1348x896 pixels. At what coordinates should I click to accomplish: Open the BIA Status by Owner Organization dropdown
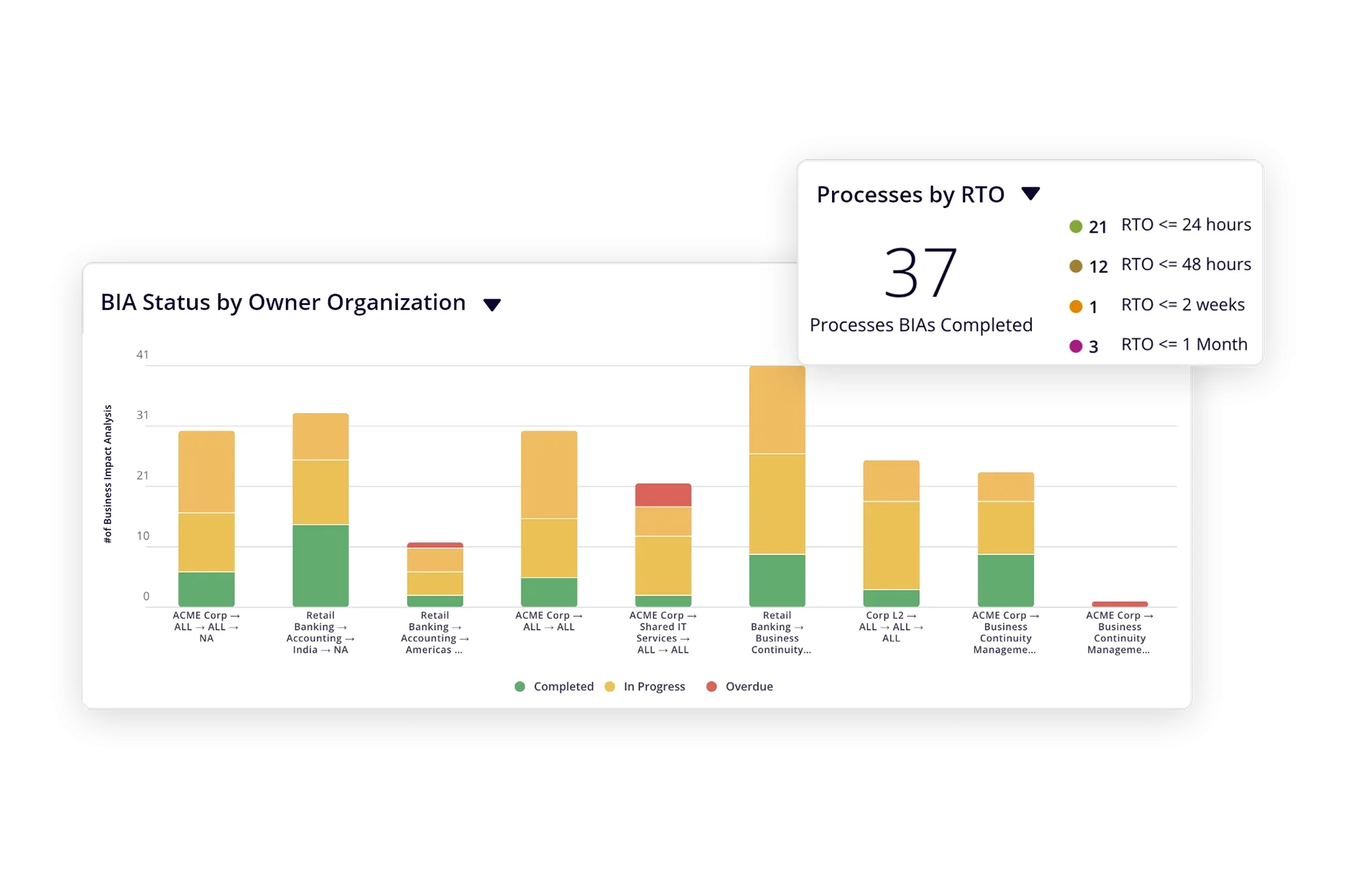(491, 304)
